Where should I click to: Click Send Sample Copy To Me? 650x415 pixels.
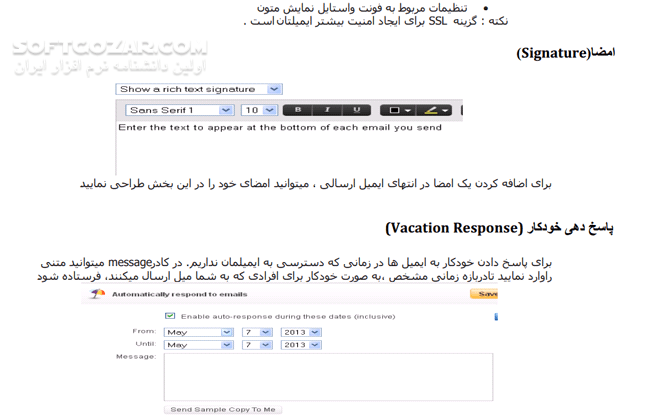click(223, 410)
